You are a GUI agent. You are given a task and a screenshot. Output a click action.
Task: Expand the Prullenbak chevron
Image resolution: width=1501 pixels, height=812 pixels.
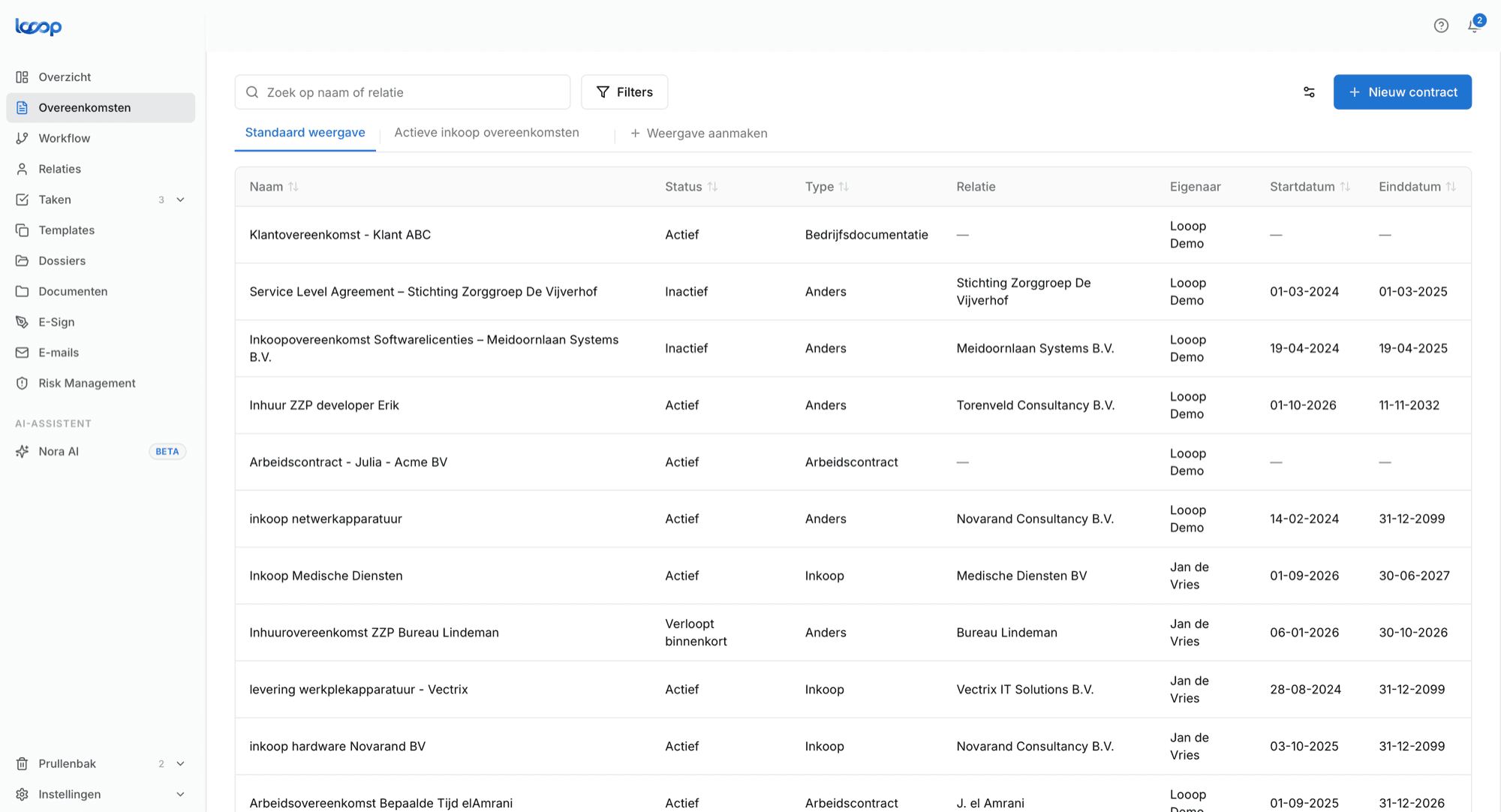point(180,764)
